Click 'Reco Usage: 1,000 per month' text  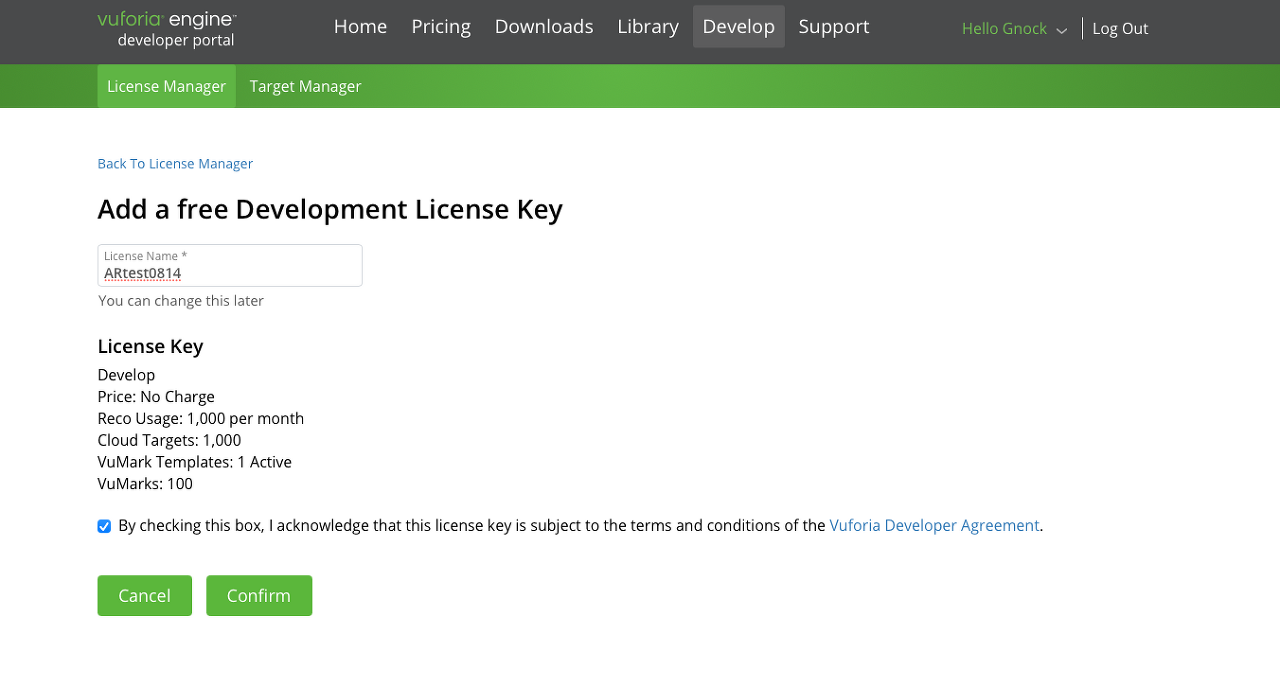[201, 419]
